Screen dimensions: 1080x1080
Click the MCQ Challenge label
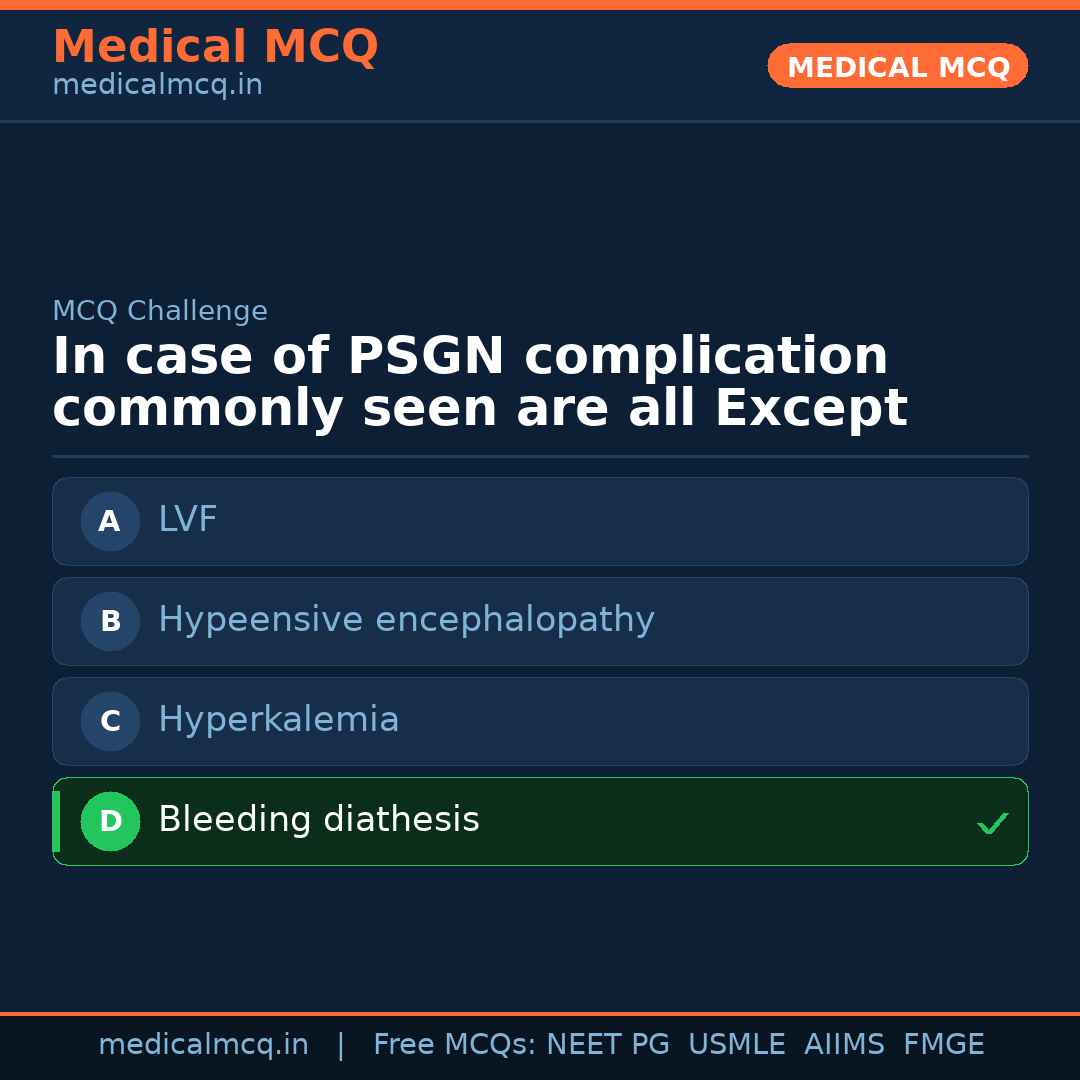click(160, 311)
